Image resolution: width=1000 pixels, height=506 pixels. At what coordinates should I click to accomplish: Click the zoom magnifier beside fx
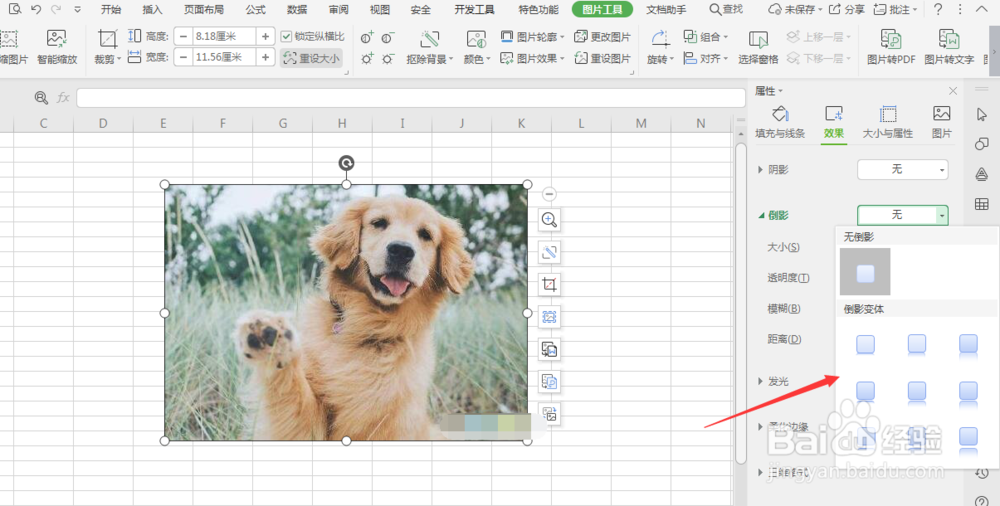point(41,98)
